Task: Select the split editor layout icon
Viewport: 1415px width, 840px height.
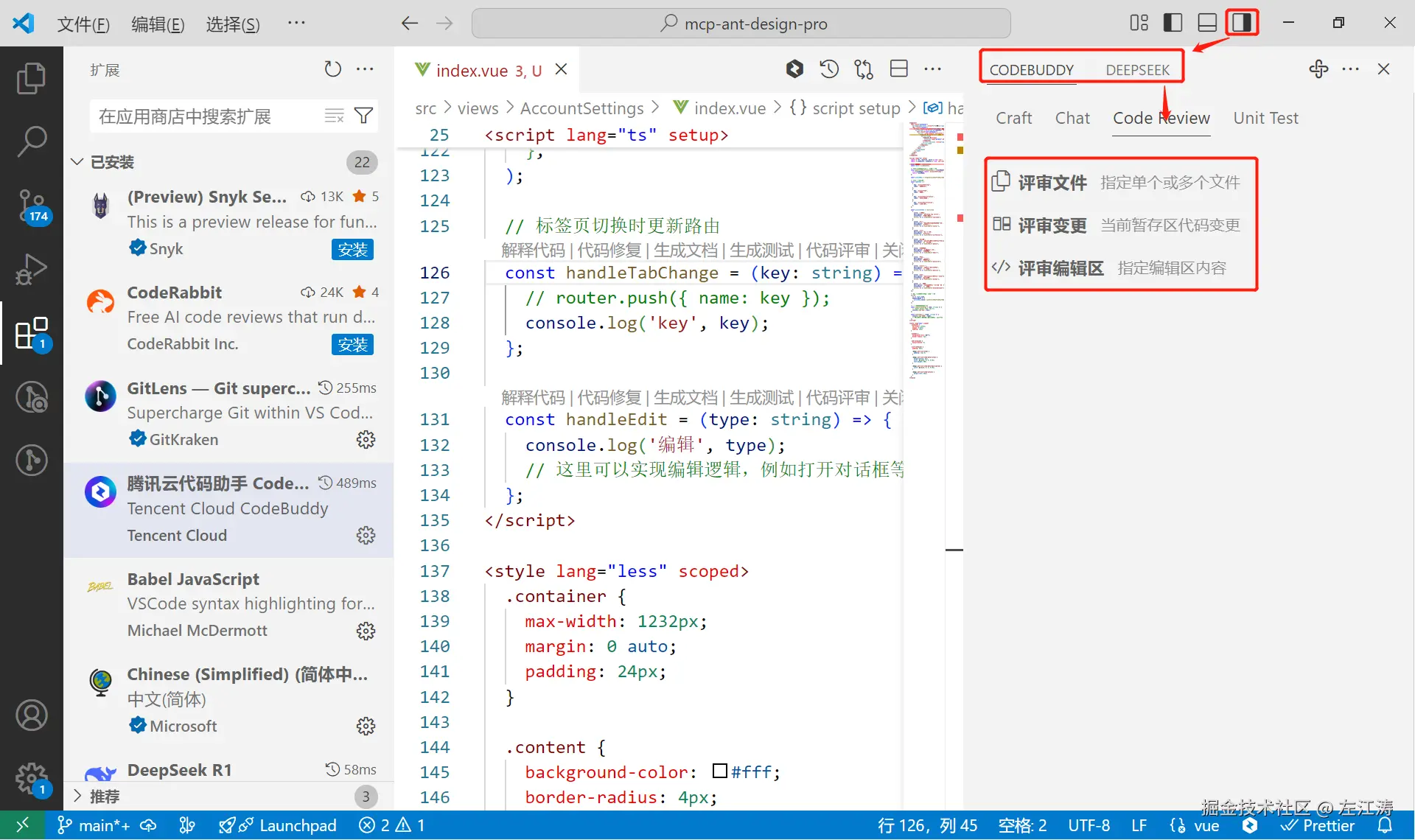Action: pyautogui.click(x=898, y=69)
